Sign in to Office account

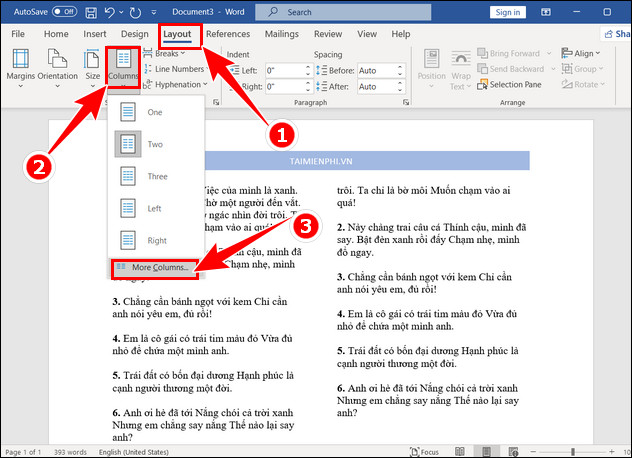click(x=507, y=12)
